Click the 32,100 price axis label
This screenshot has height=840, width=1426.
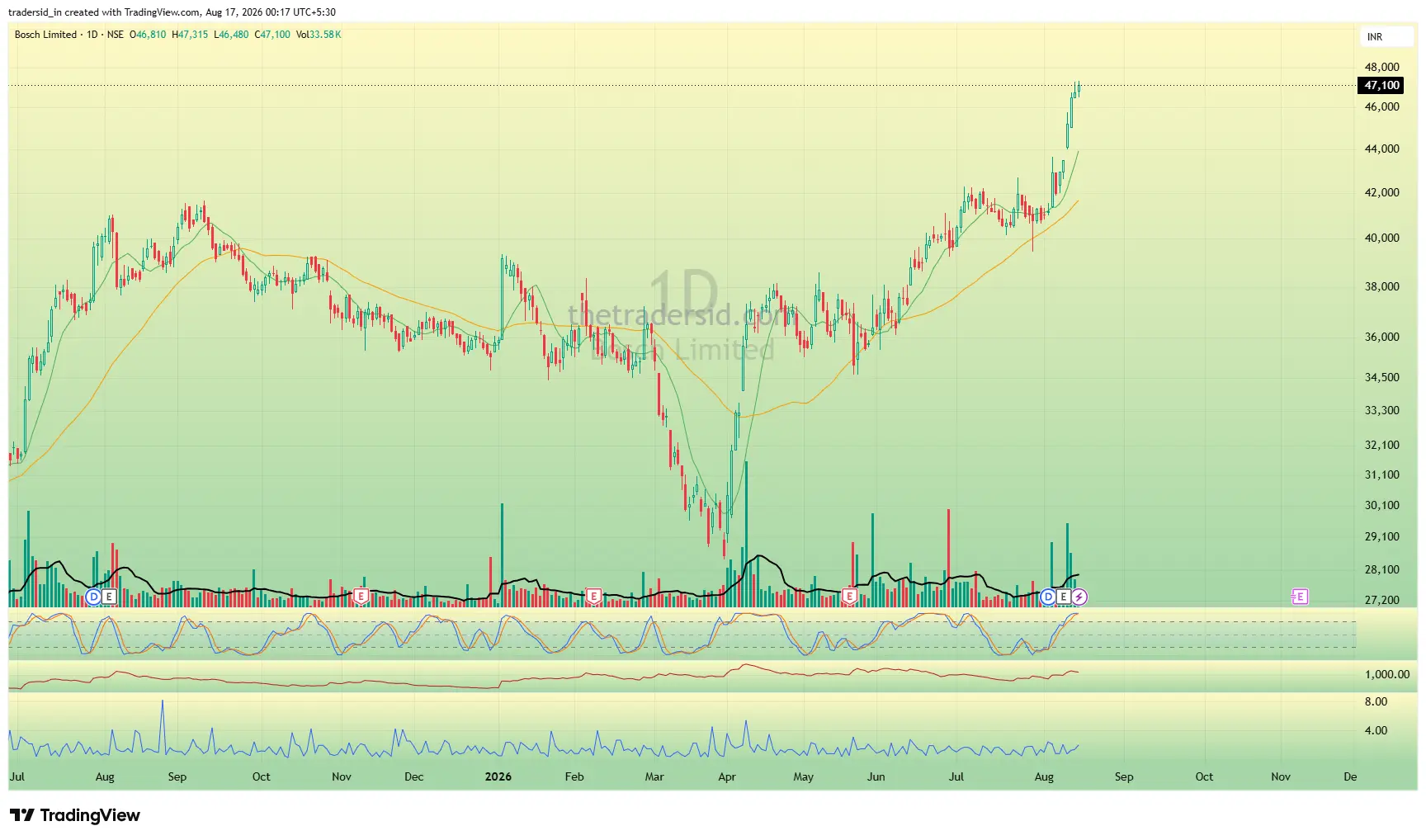point(1382,445)
